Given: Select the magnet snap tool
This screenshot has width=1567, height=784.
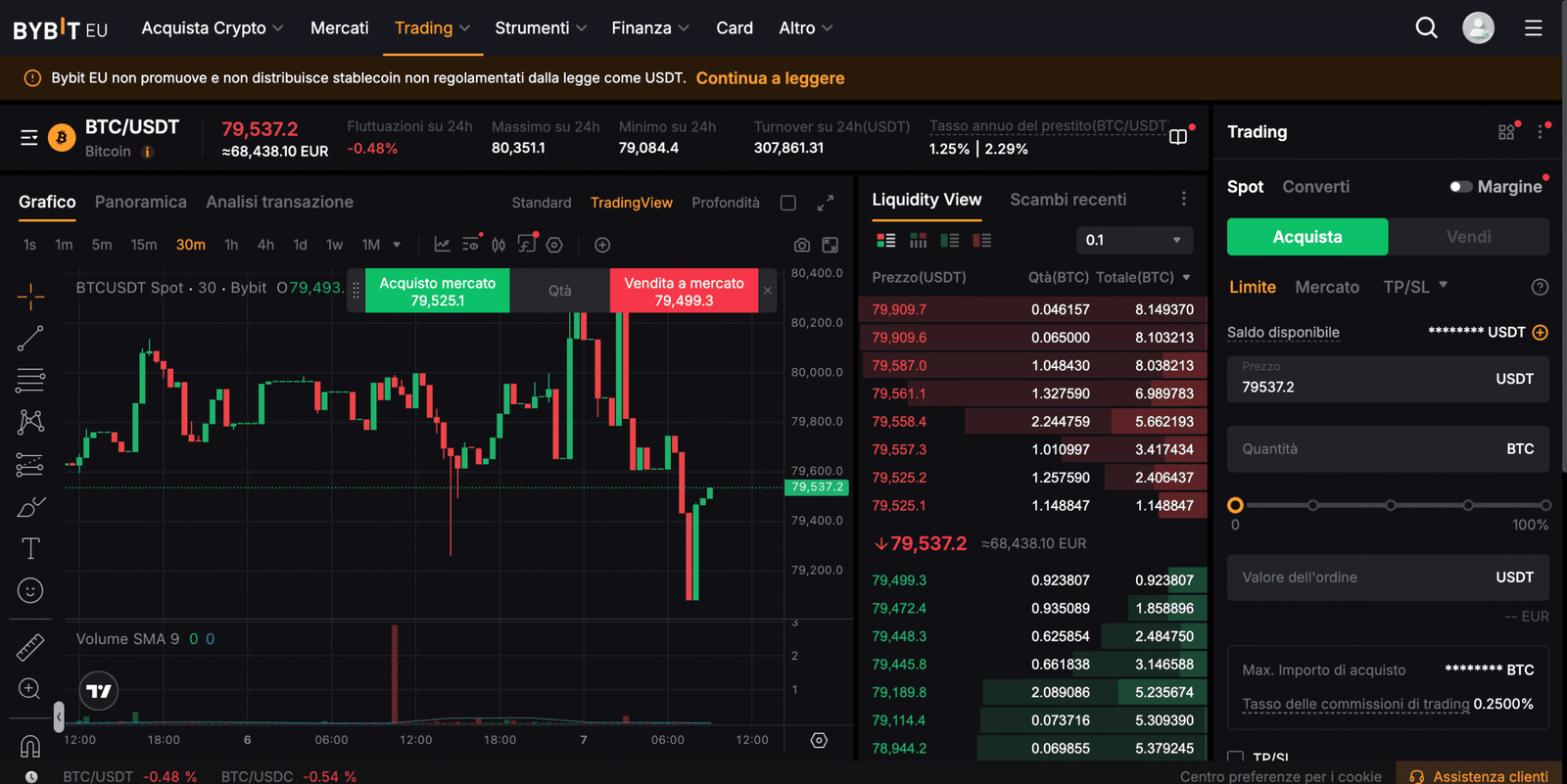Looking at the screenshot, I should coord(30,746).
